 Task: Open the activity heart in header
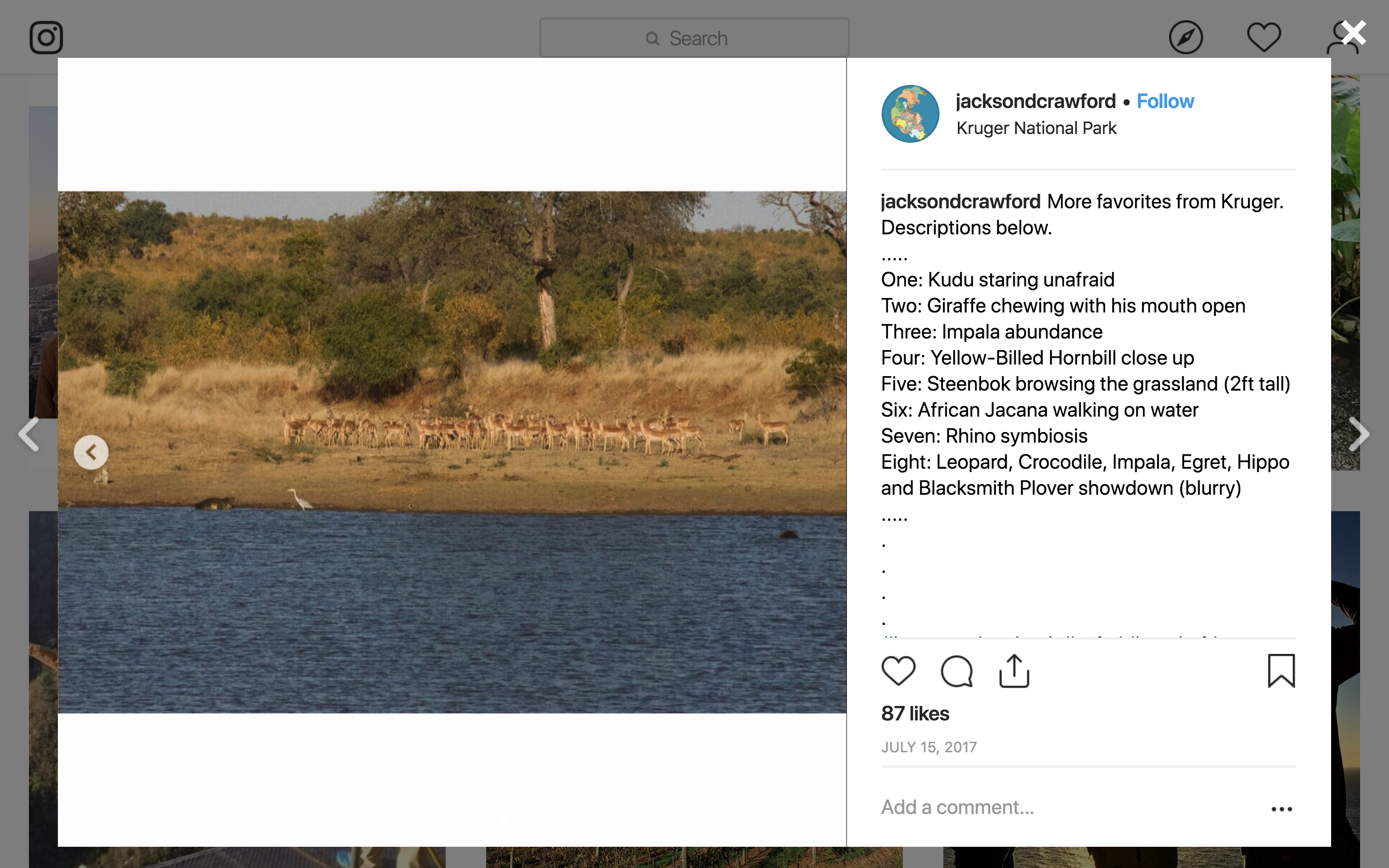1263,38
